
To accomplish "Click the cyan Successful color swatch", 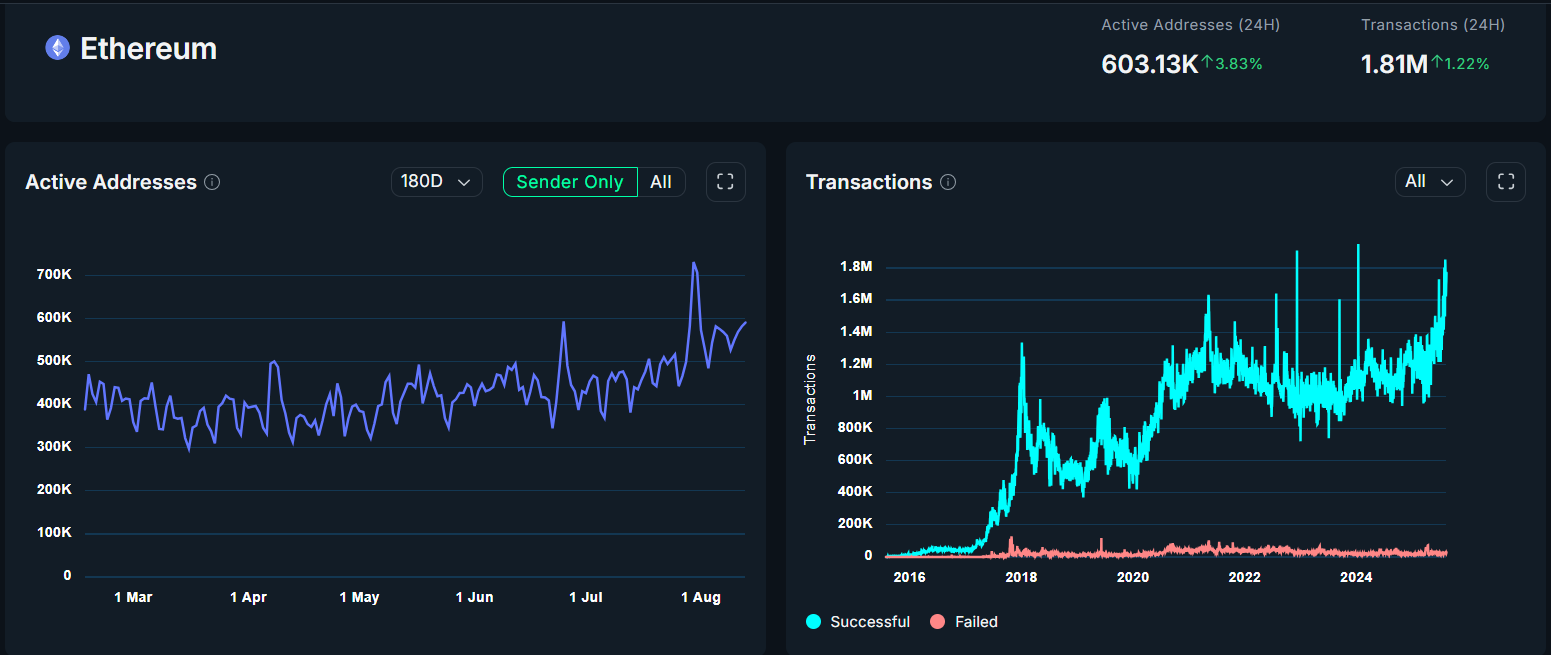I will click(813, 622).
